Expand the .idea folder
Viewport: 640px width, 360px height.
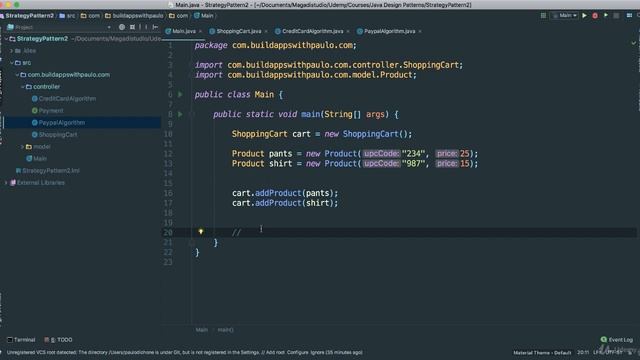coord(12,51)
